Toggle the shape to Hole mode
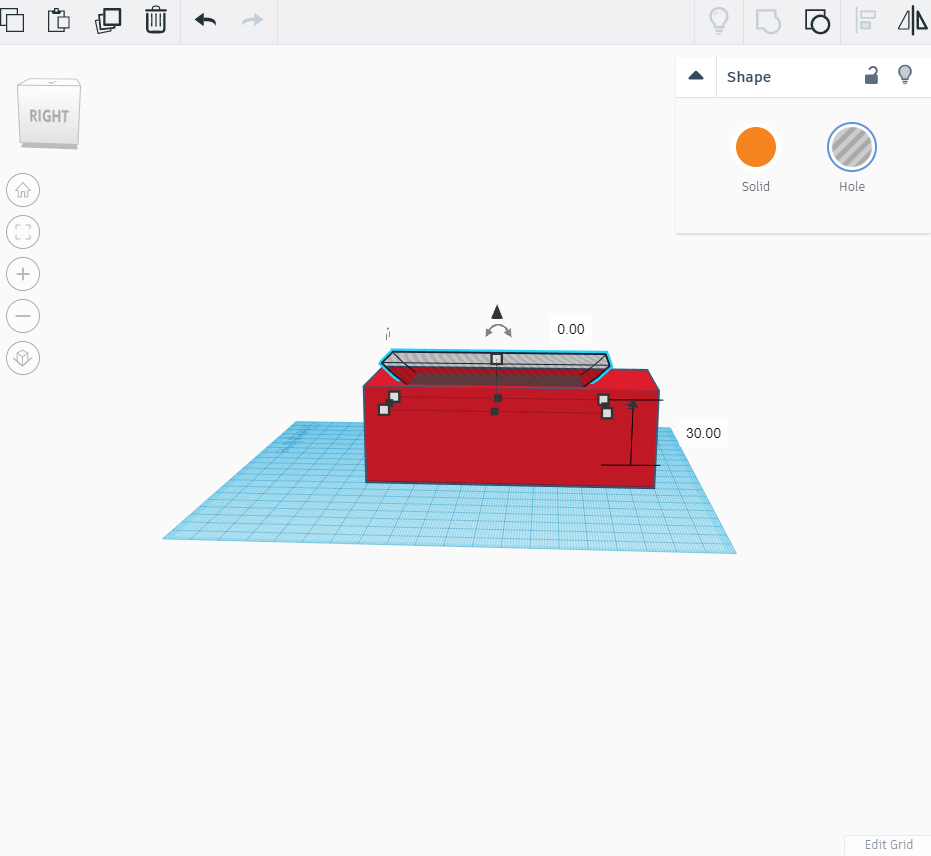The width and height of the screenshot is (931, 856). 851,146
